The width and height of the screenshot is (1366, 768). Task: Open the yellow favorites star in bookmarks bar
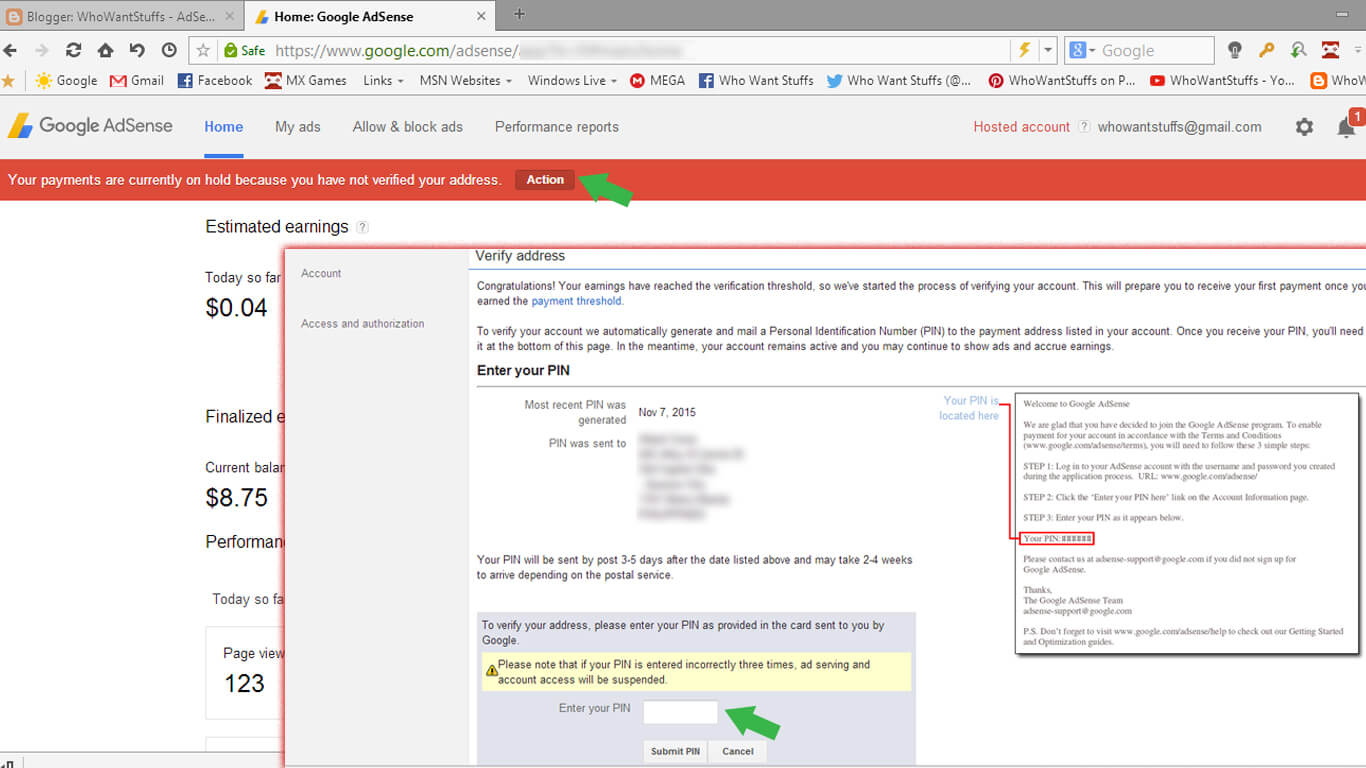tap(8, 80)
